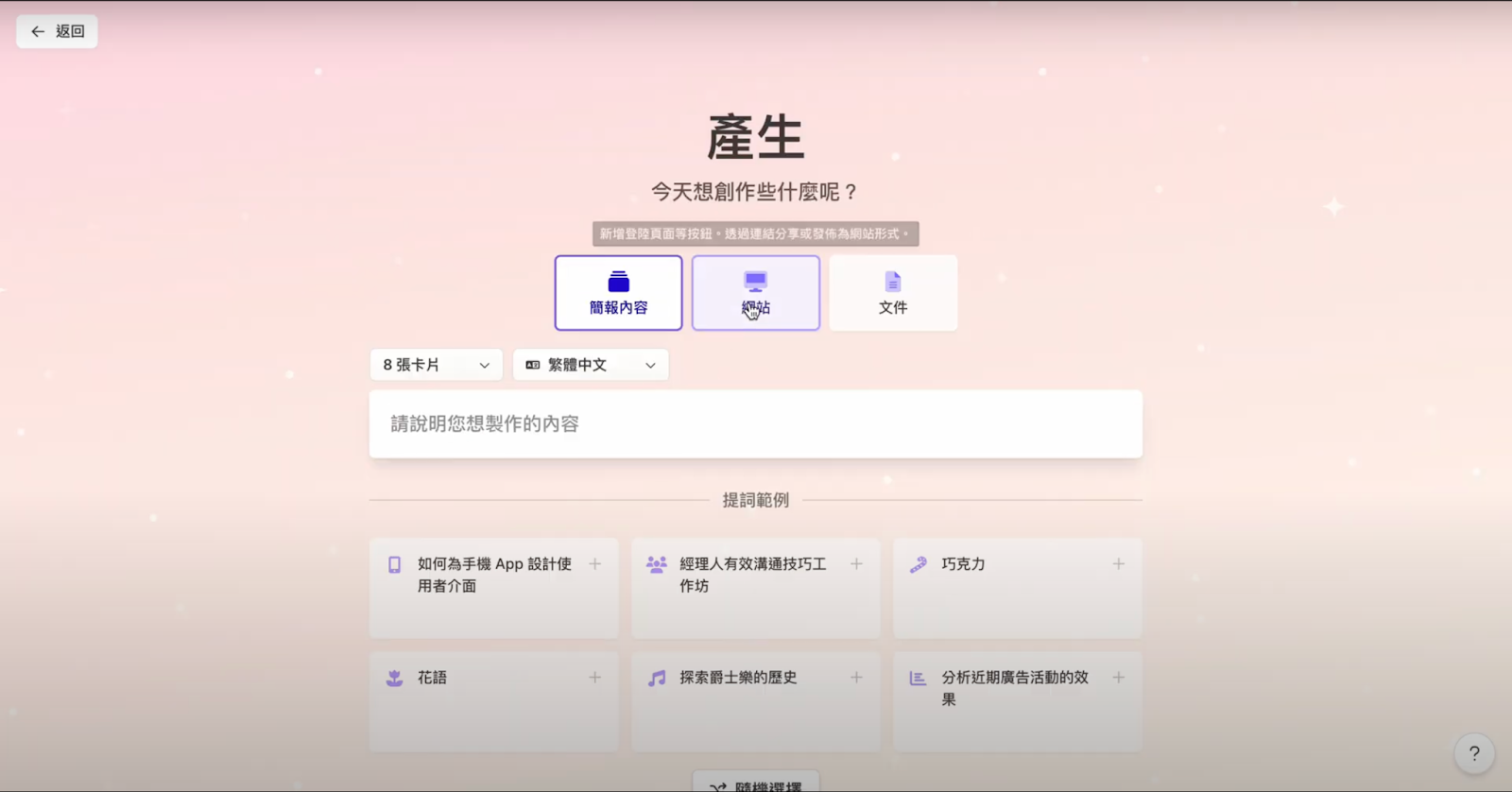
Task: Open the 繁體中文 language dropdown
Action: pos(591,365)
